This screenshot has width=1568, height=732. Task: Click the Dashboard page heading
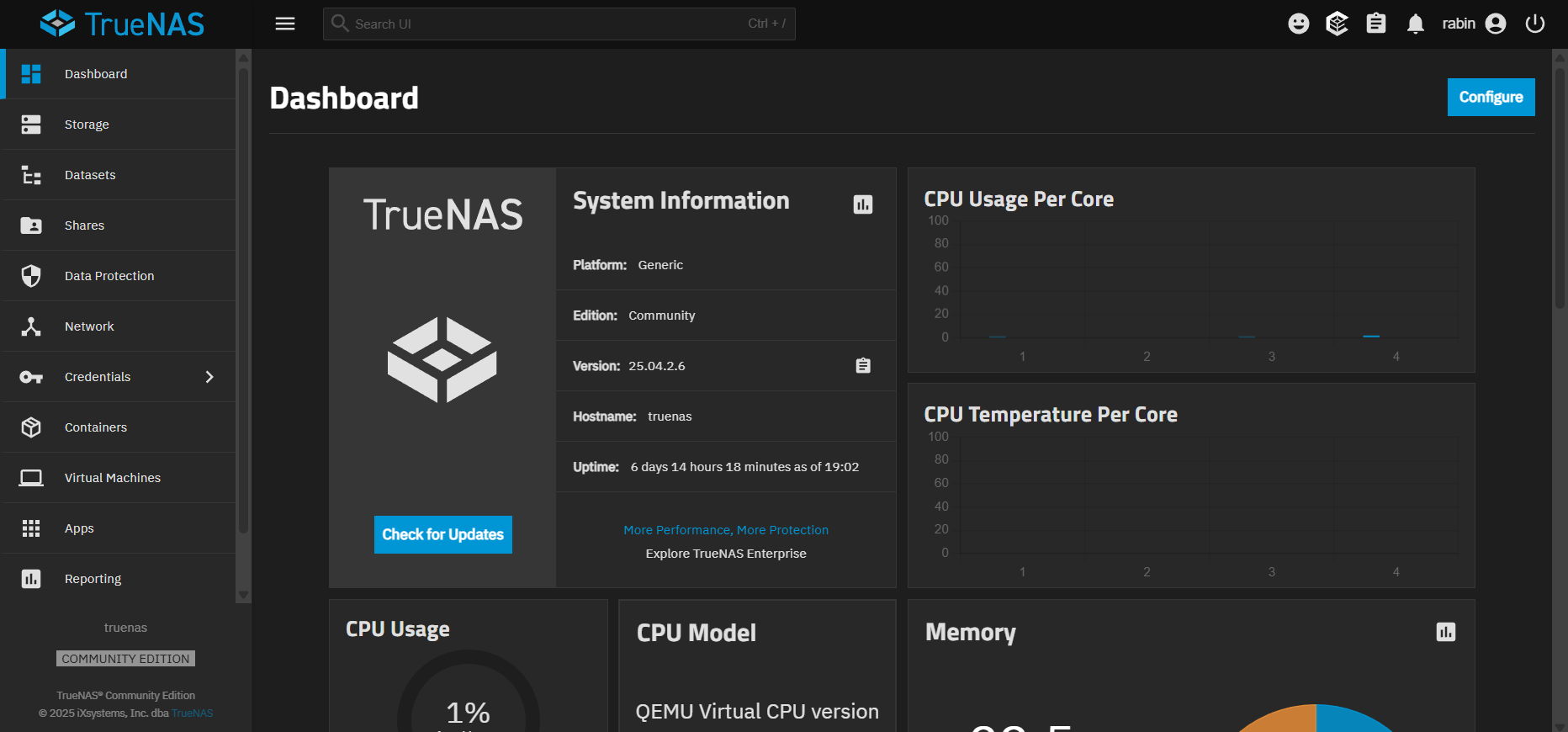pyautogui.click(x=344, y=98)
